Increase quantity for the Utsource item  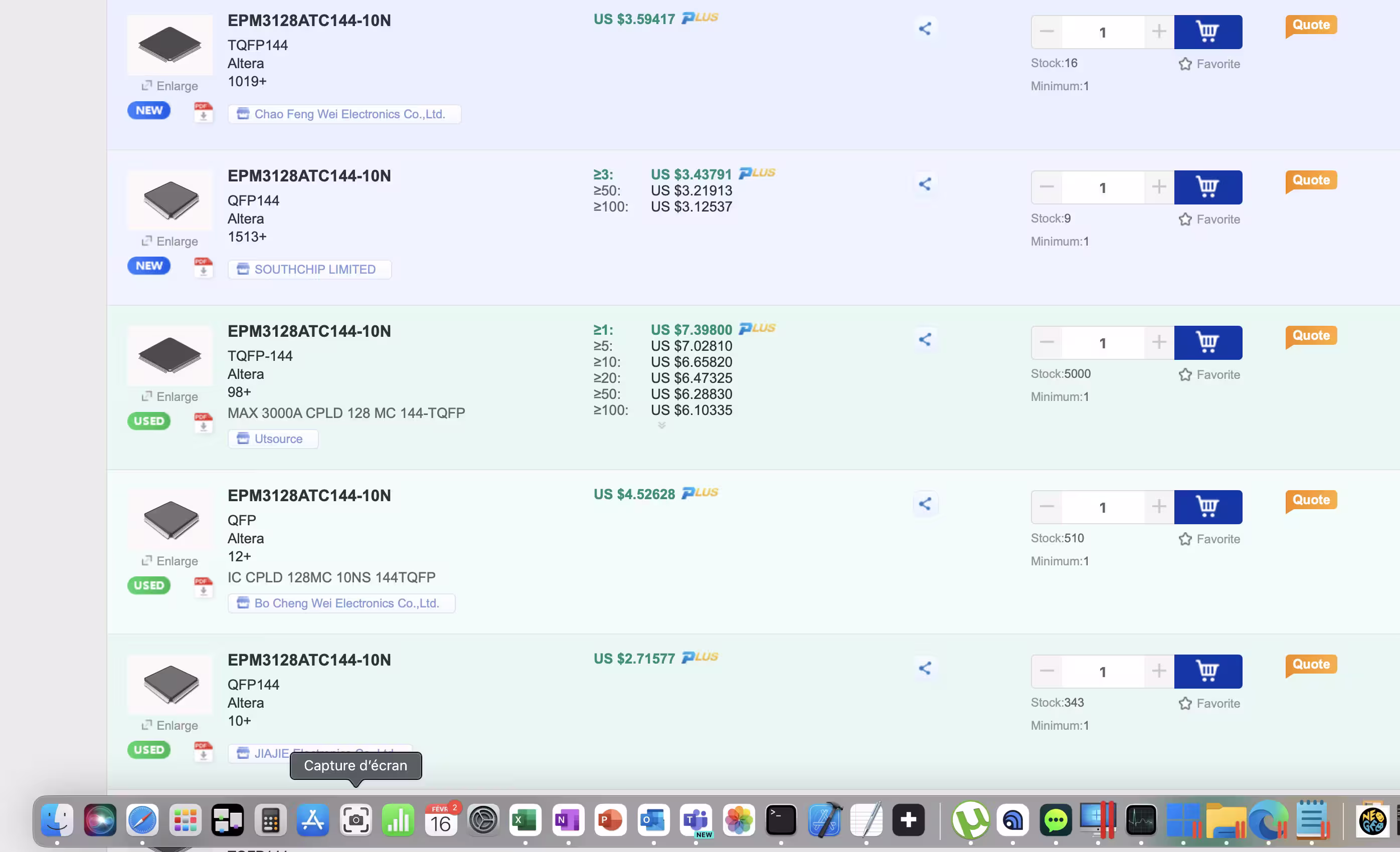[x=1159, y=342]
